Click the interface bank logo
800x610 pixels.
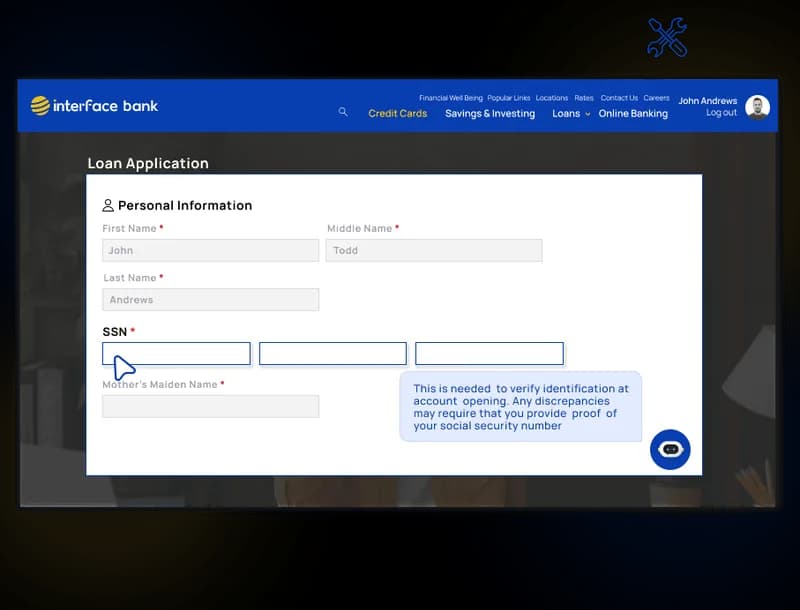[x=94, y=106]
